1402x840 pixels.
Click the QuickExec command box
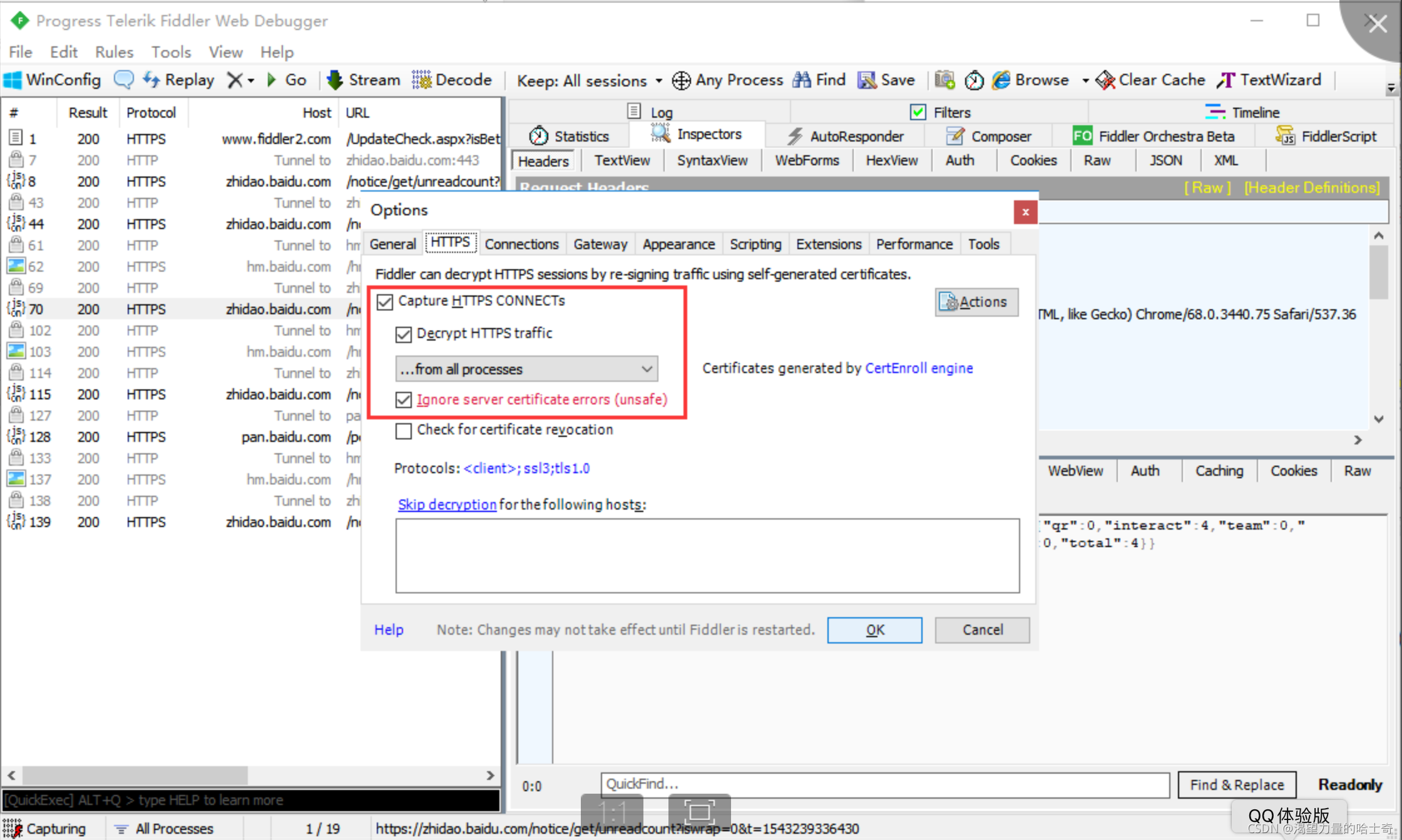pos(251,800)
